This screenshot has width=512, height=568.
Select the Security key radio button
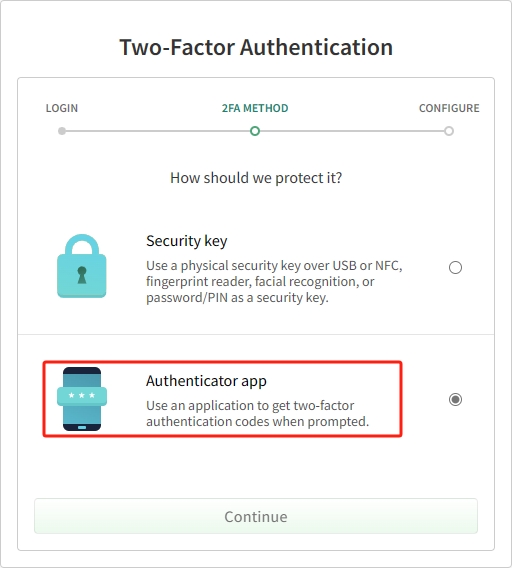point(455,268)
